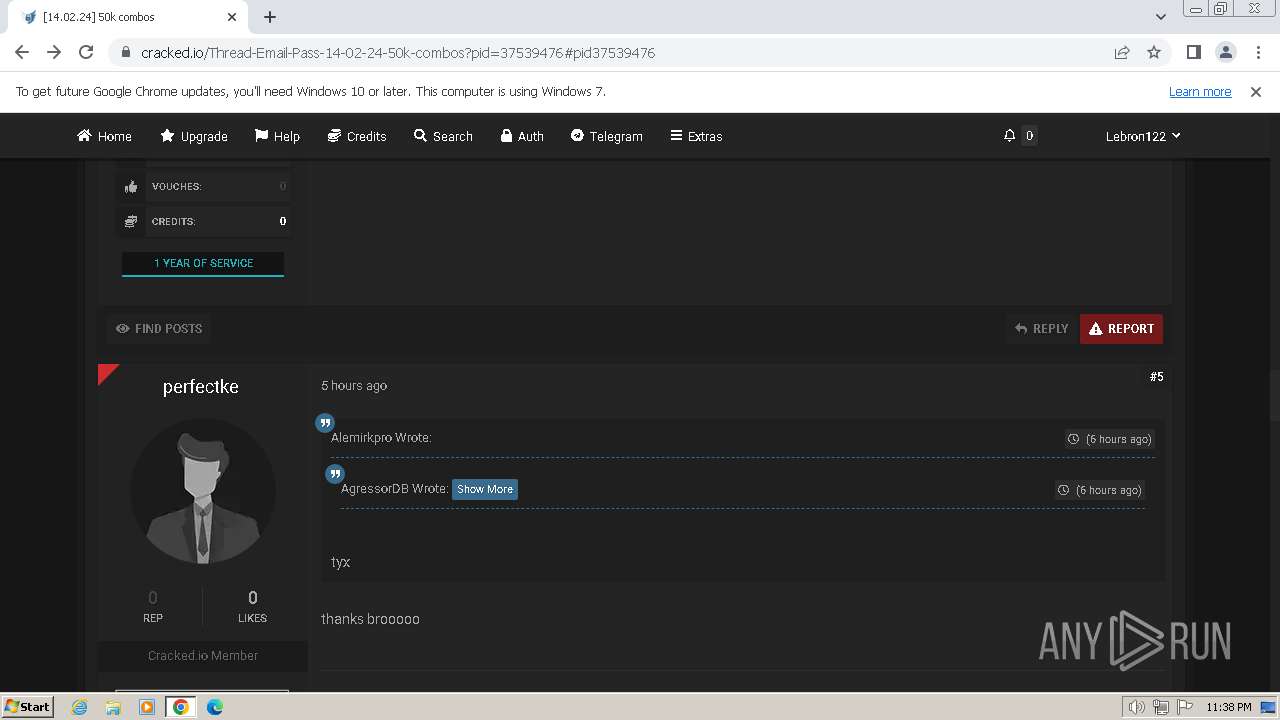
Task: Click 1 Year of Service badge
Action: point(203,263)
